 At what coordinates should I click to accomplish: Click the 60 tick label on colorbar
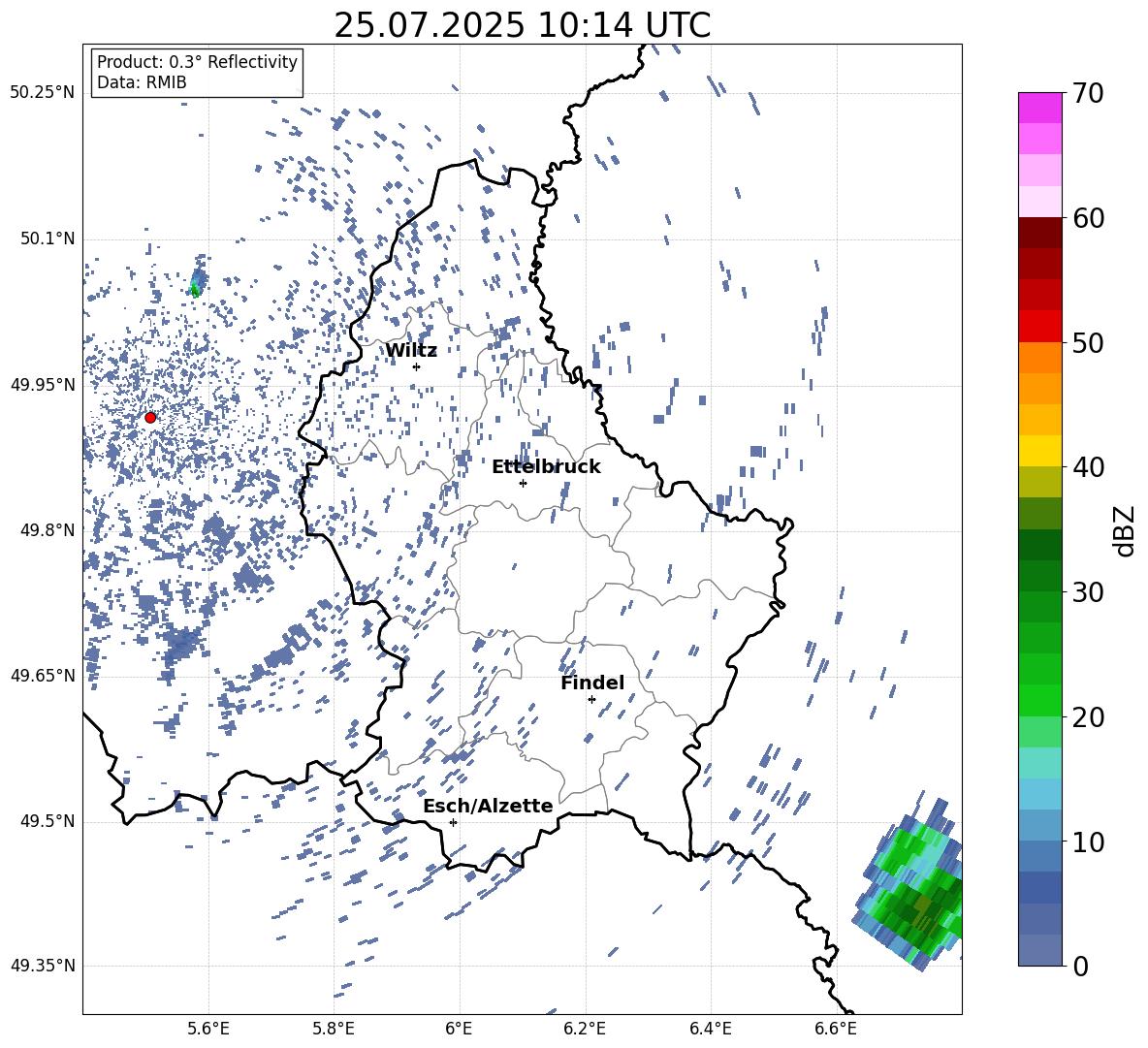(1088, 218)
